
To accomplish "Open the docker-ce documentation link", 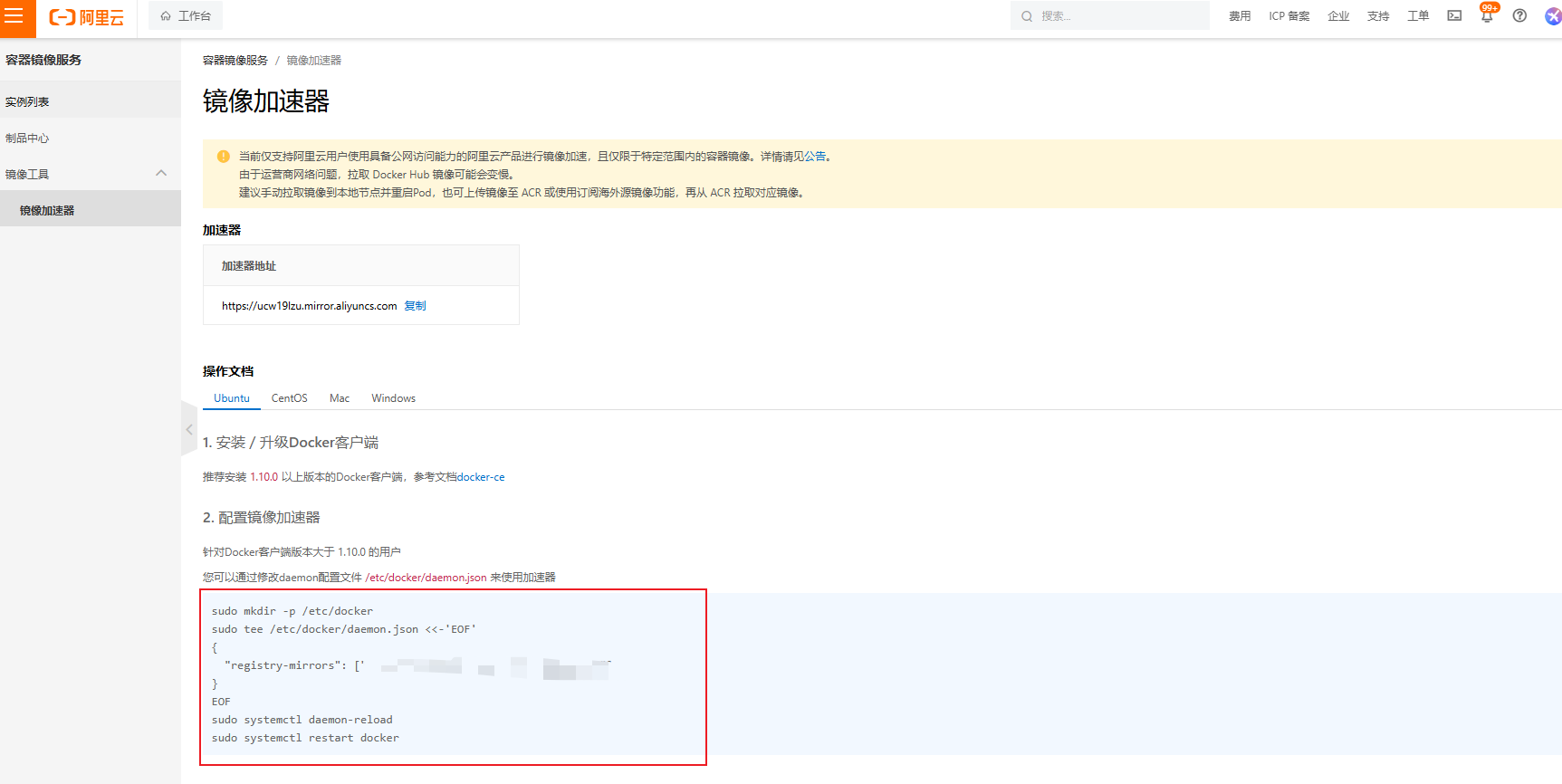I will [481, 477].
